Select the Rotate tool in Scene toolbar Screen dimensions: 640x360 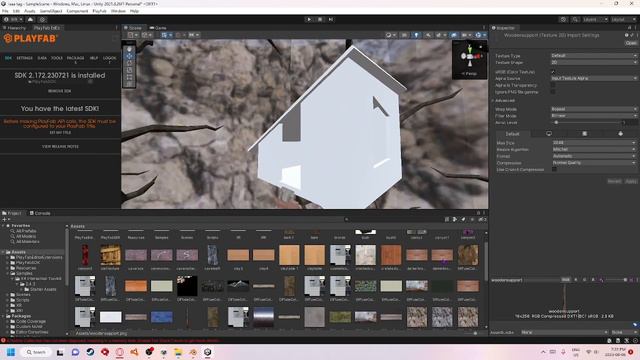pyautogui.click(x=130, y=63)
